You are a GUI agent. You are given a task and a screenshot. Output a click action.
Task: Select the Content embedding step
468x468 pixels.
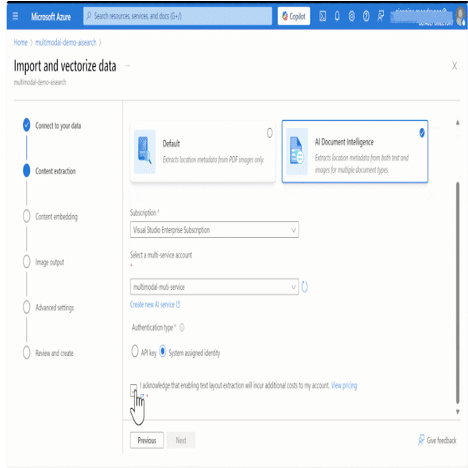(50, 217)
